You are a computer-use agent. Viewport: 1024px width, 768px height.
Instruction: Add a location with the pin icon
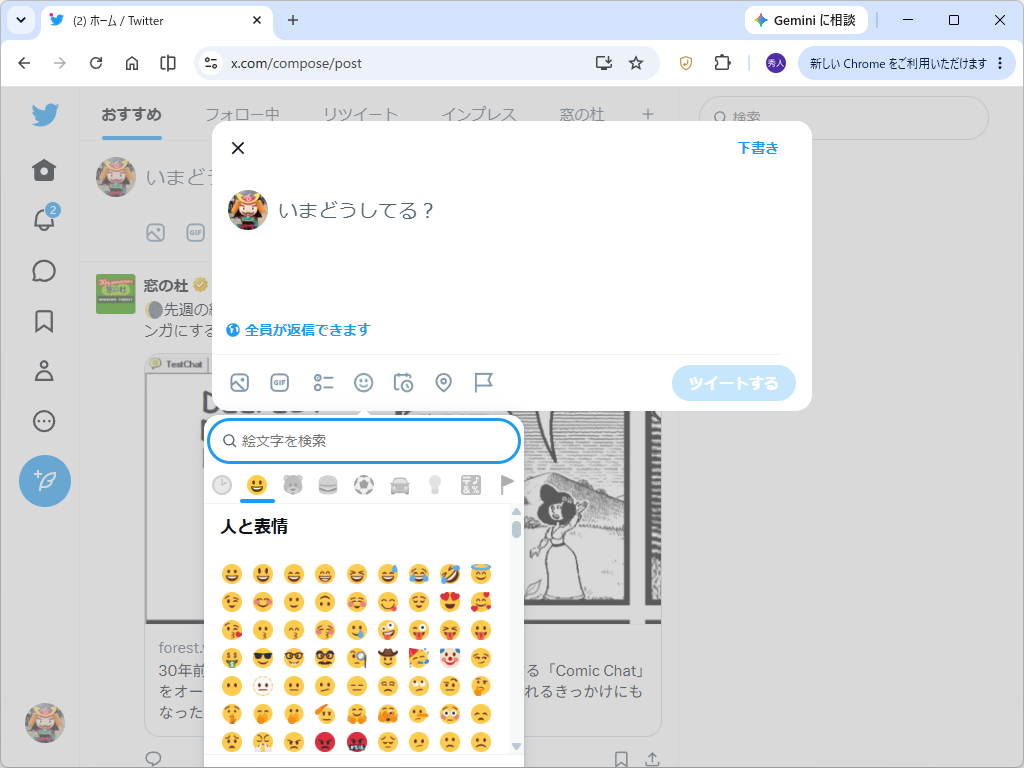pos(443,383)
